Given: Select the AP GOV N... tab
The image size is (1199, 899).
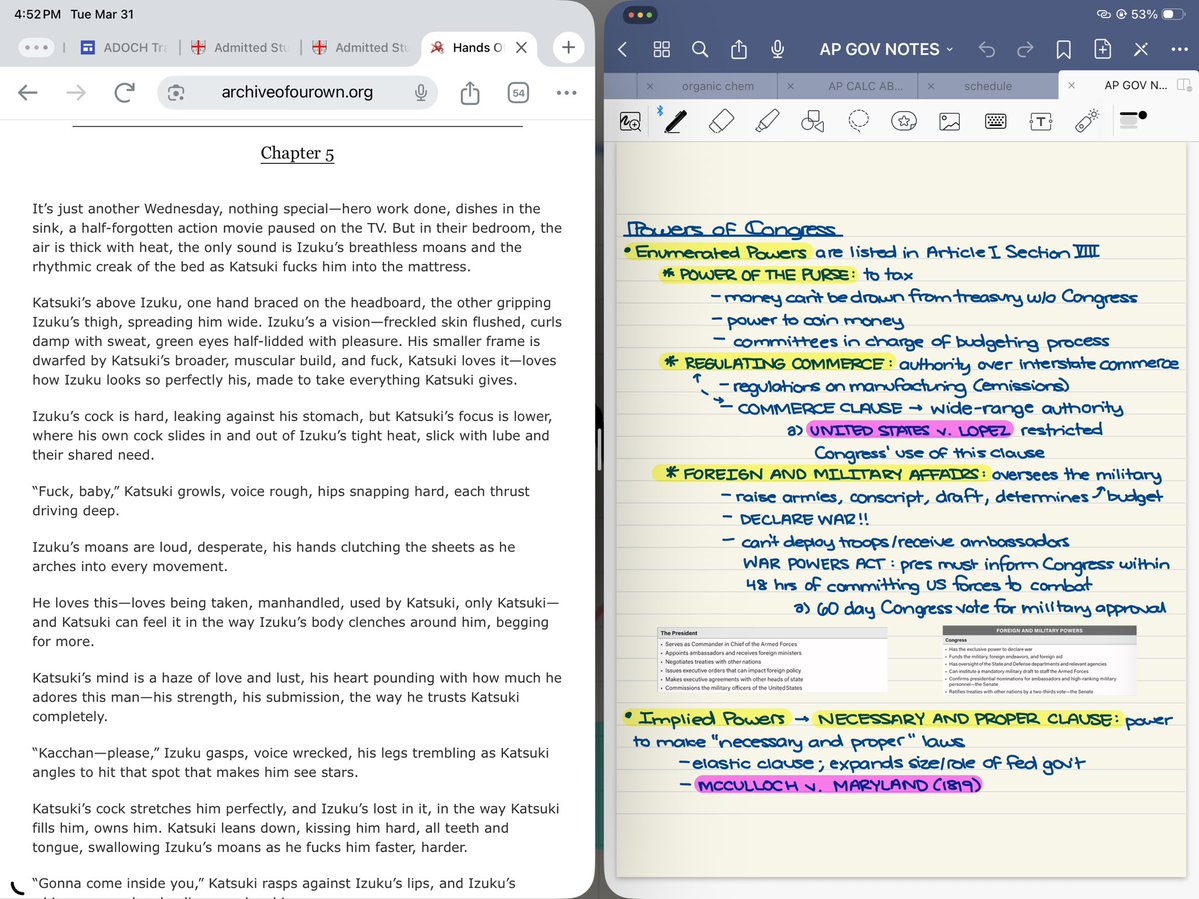Looking at the screenshot, I should click(1136, 85).
